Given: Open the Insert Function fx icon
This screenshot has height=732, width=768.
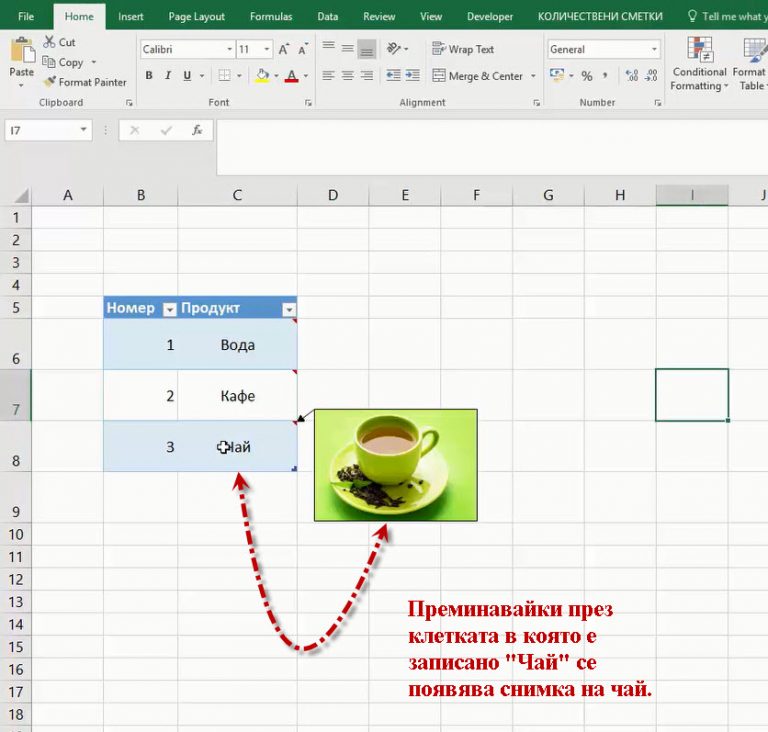Looking at the screenshot, I should (197, 130).
